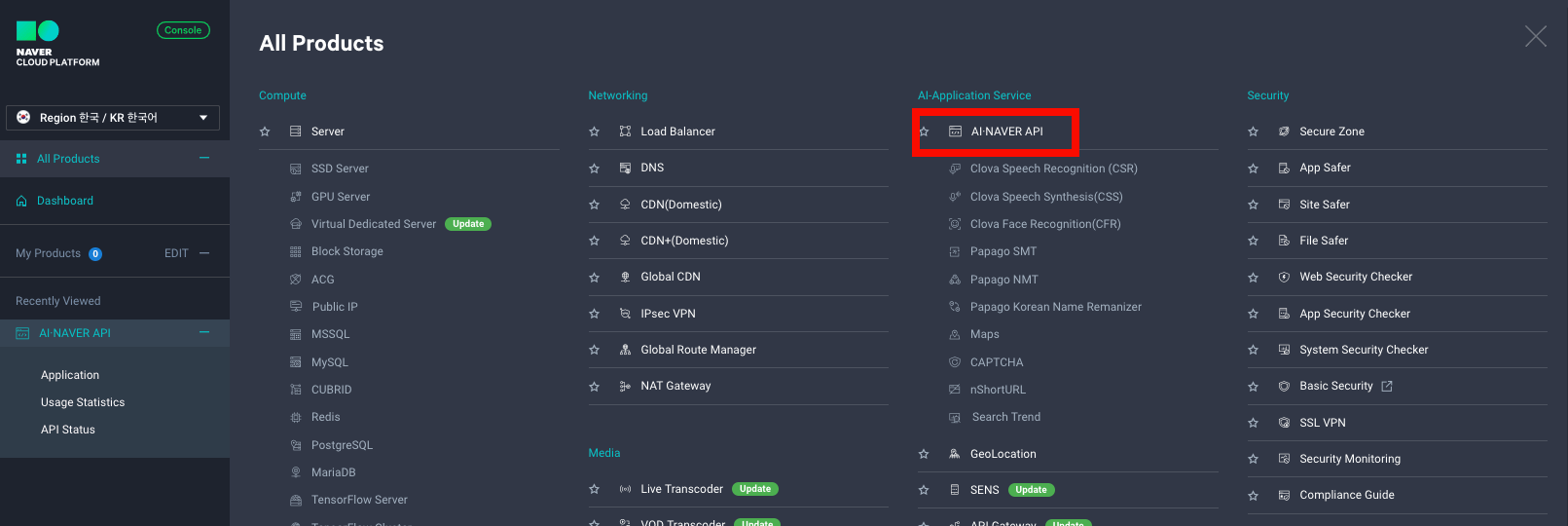This screenshot has width=1568, height=526.
Task: Click the Server product icon
Action: (295, 131)
